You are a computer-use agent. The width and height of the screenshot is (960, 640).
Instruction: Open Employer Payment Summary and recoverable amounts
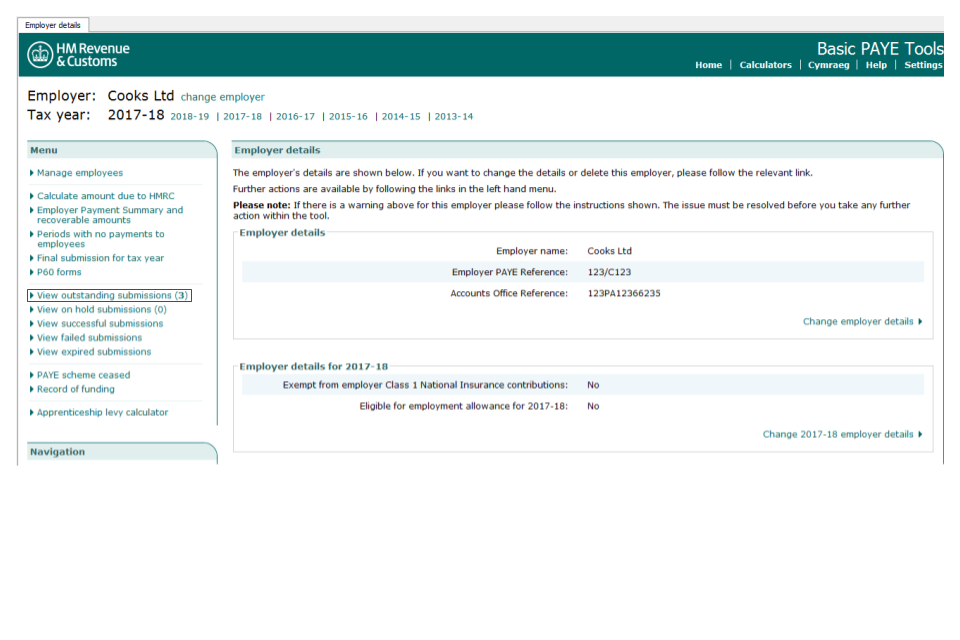[x=110, y=215]
